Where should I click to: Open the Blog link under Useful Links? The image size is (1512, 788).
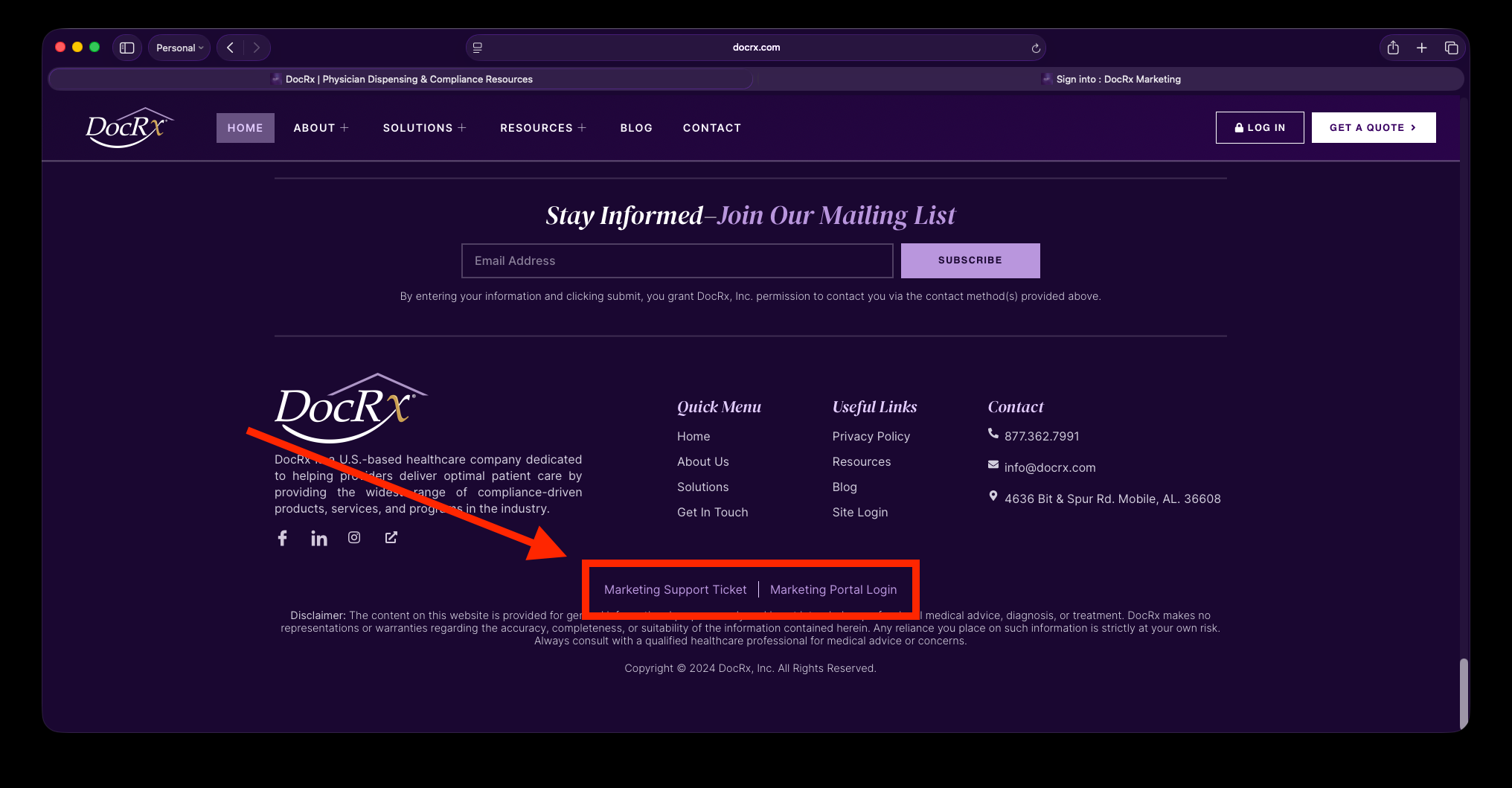pyautogui.click(x=845, y=487)
